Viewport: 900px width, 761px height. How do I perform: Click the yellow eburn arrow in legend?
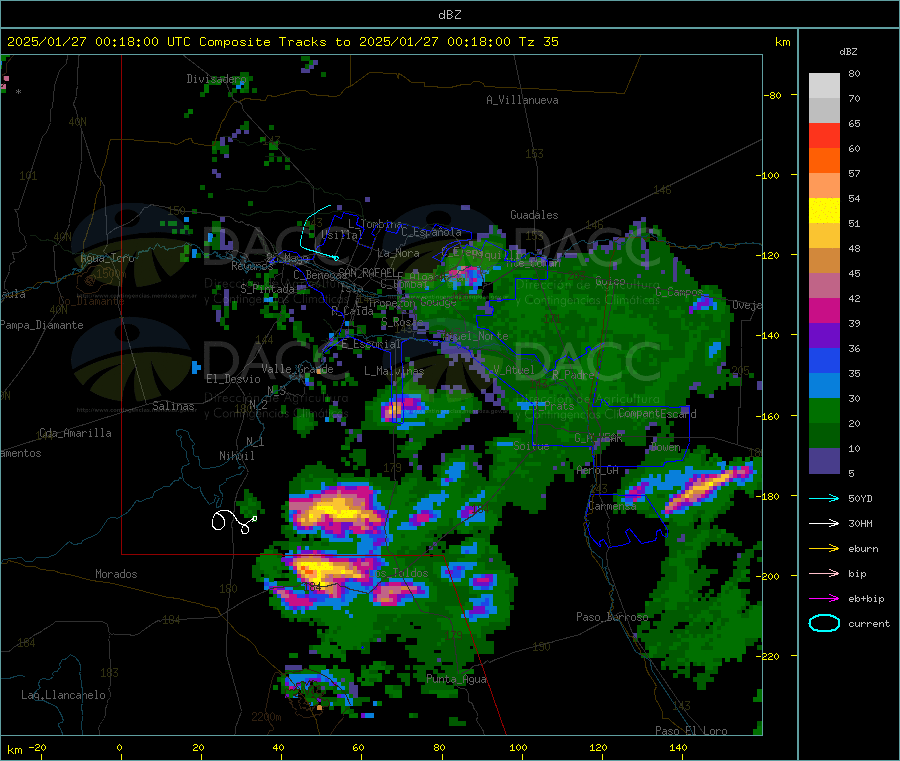click(824, 549)
